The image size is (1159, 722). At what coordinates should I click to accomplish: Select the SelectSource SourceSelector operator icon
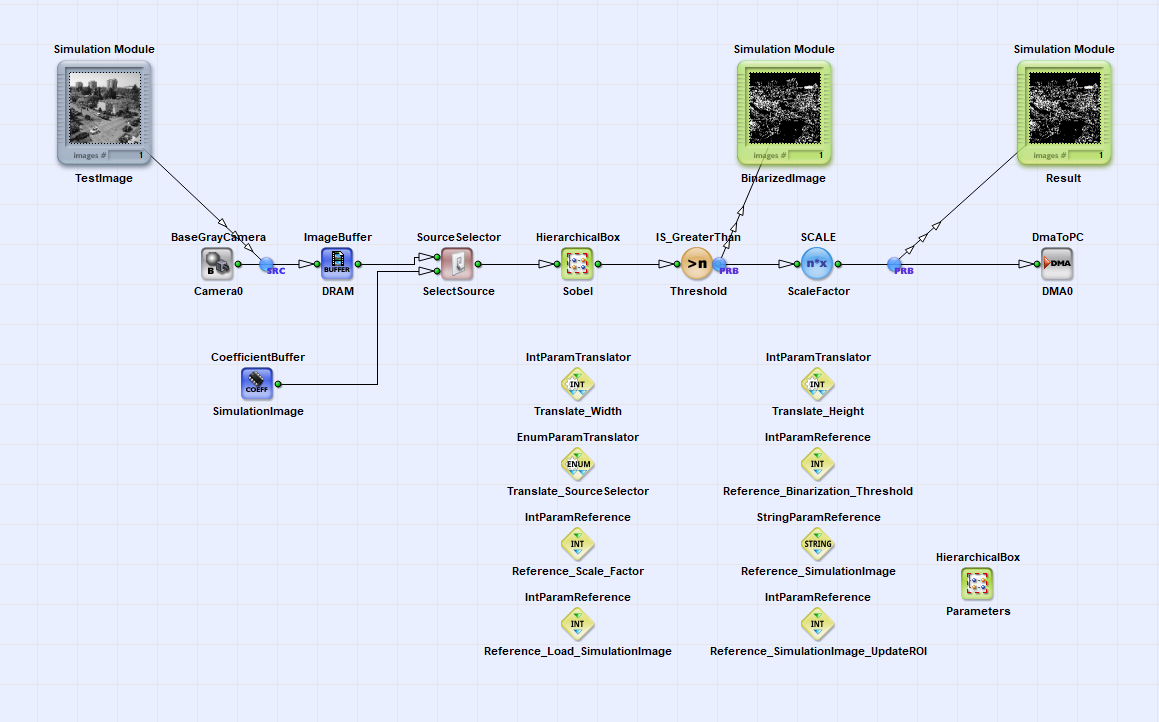pos(458,264)
